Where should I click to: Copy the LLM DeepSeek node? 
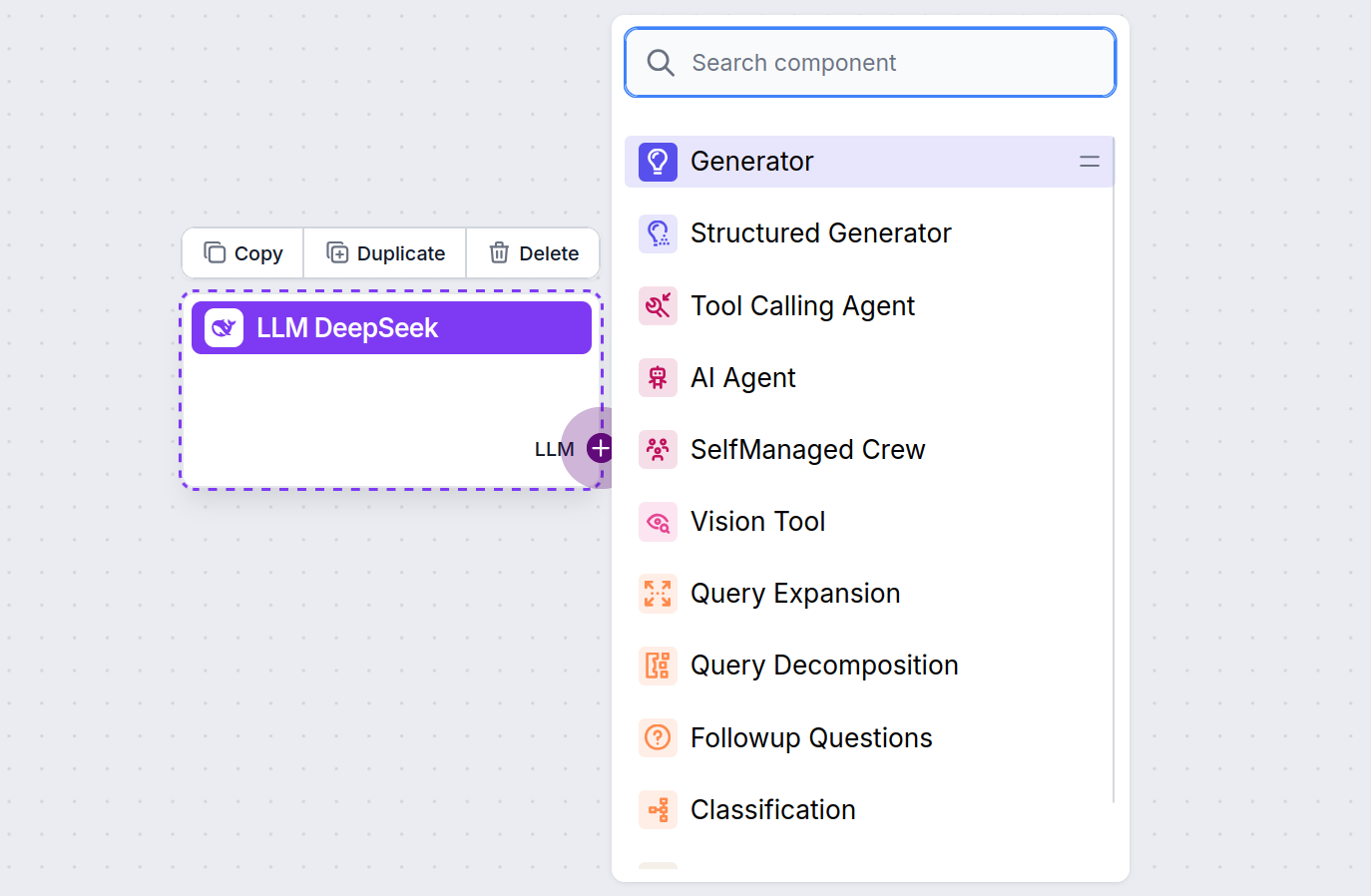tap(241, 252)
